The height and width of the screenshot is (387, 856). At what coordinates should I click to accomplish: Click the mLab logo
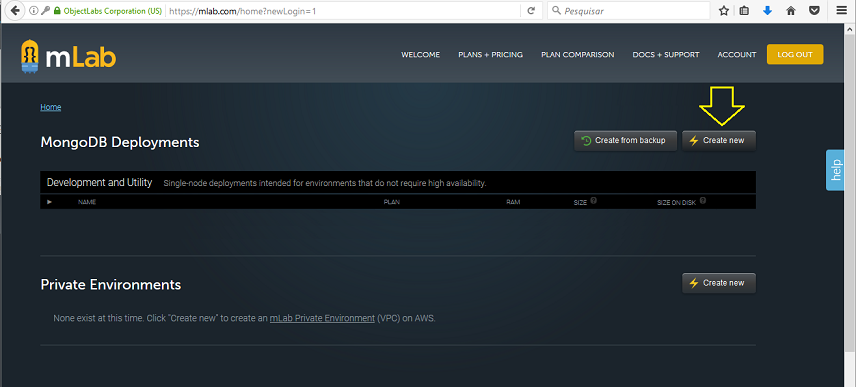coord(68,56)
